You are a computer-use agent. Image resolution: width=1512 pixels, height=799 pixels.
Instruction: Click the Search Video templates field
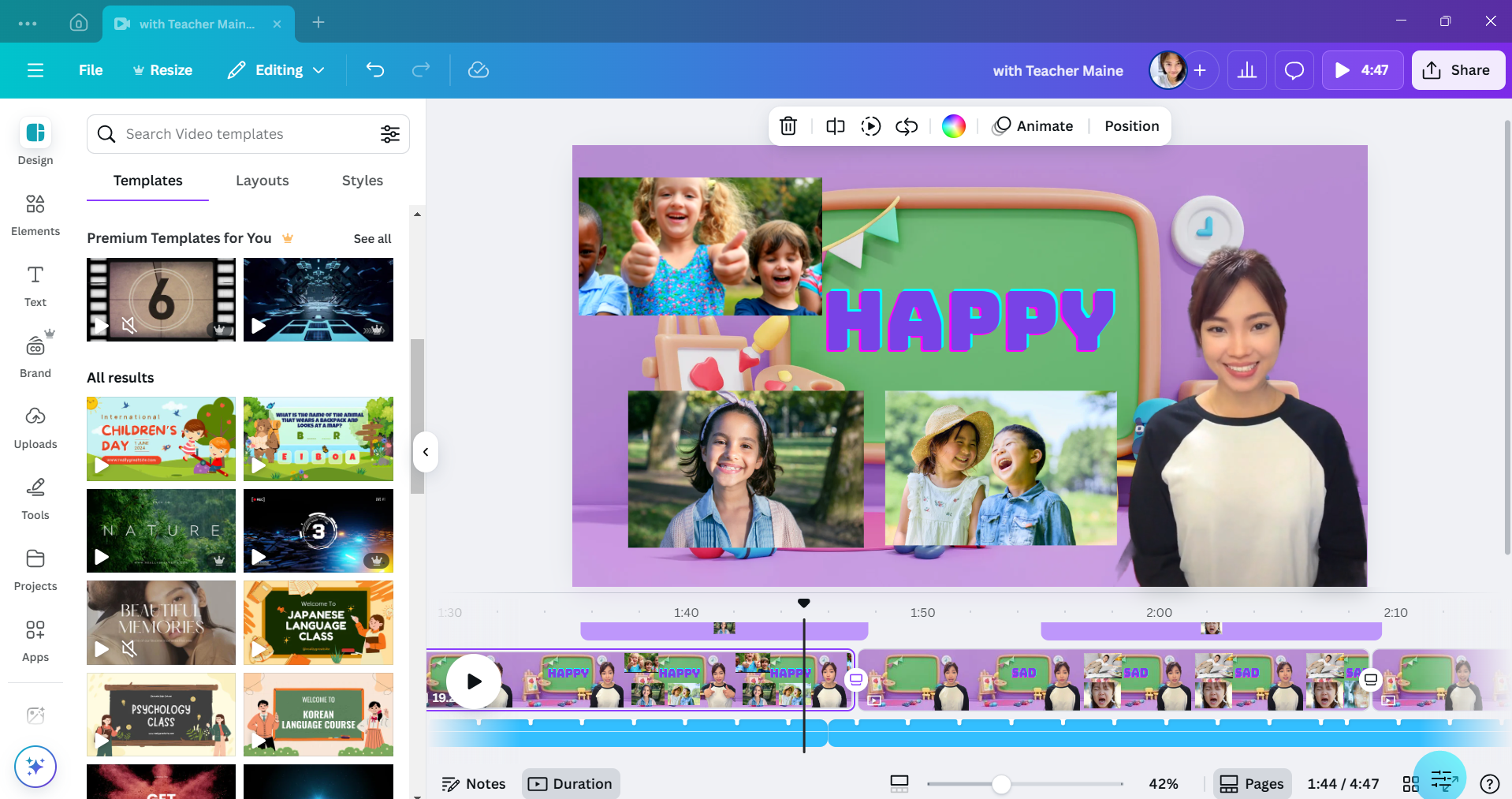pos(248,134)
